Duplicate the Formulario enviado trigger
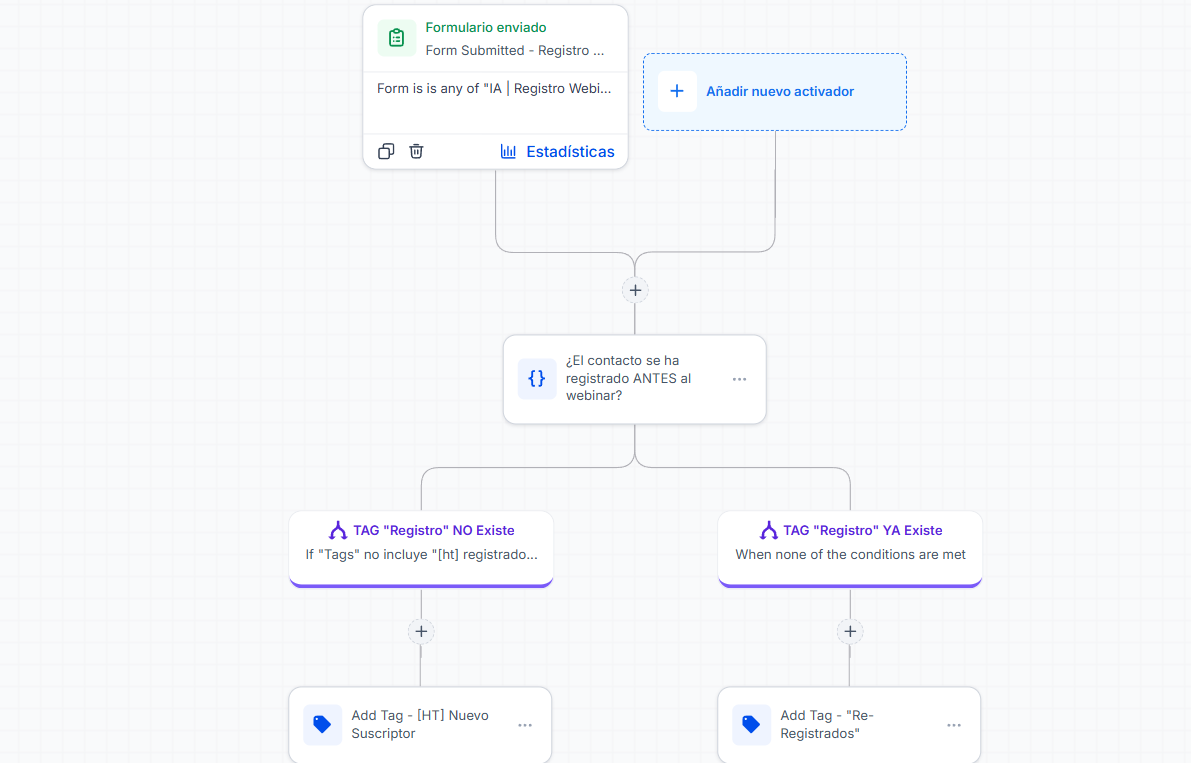This screenshot has width=1191, height=763. [386, 151]
